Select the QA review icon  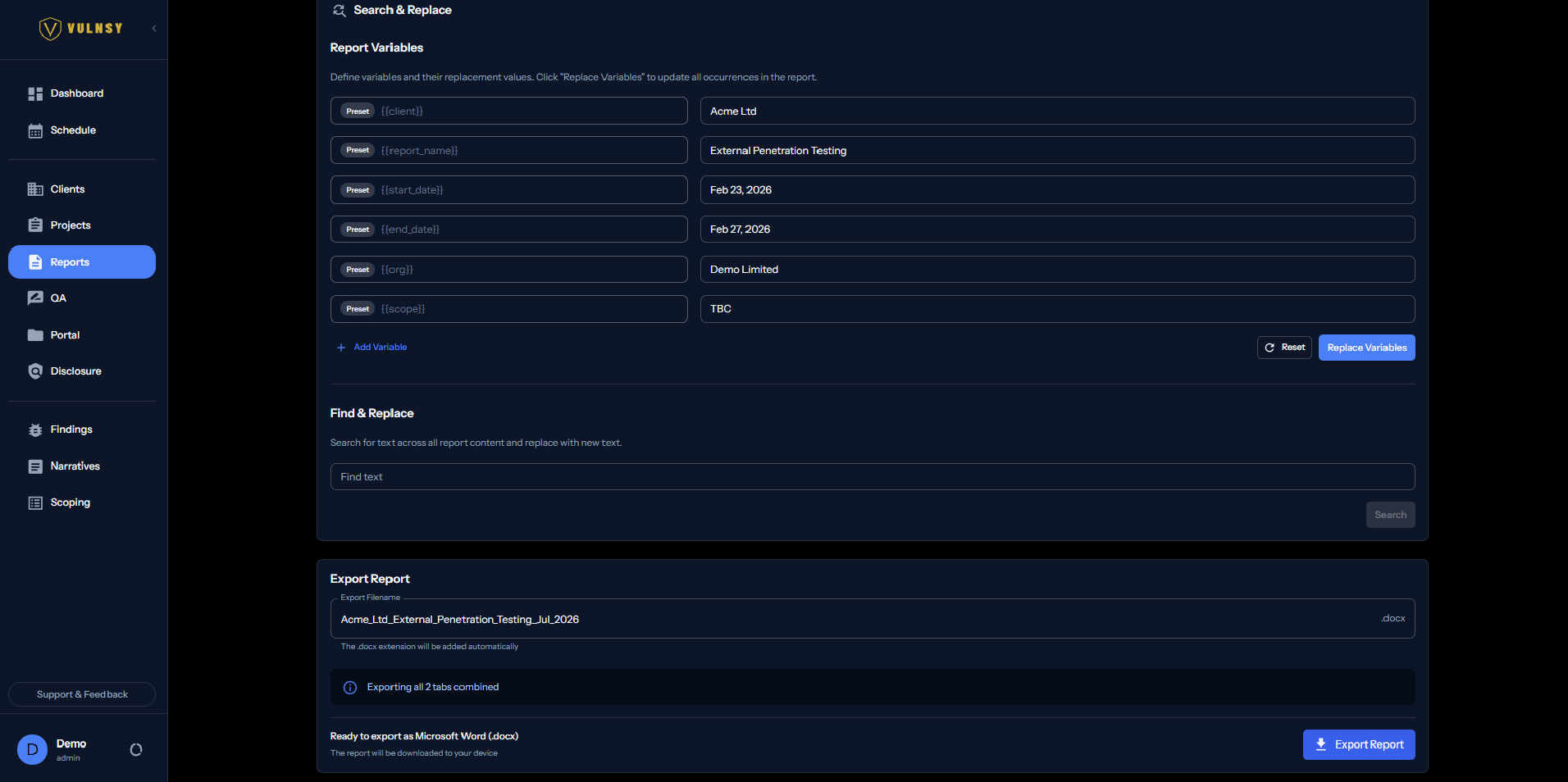click(x=35, y=298)
